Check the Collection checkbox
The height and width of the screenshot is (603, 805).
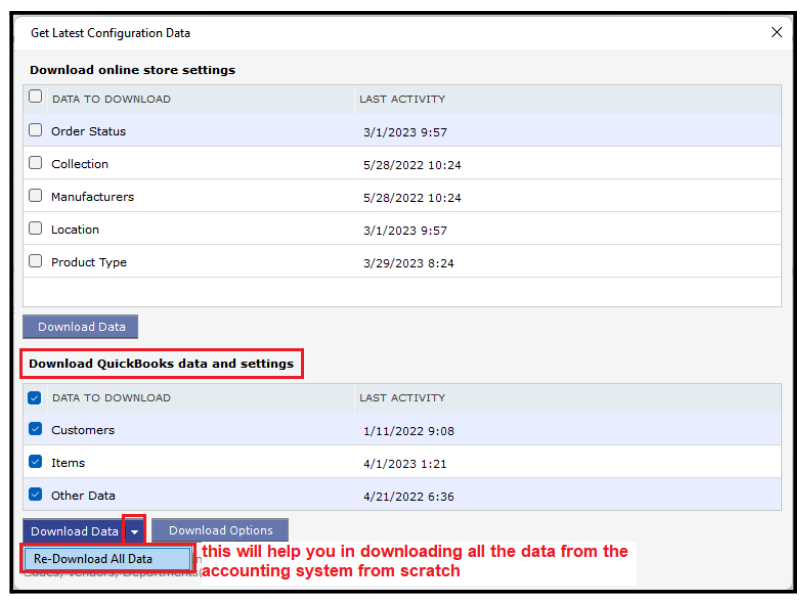click(x=35, y=163)
